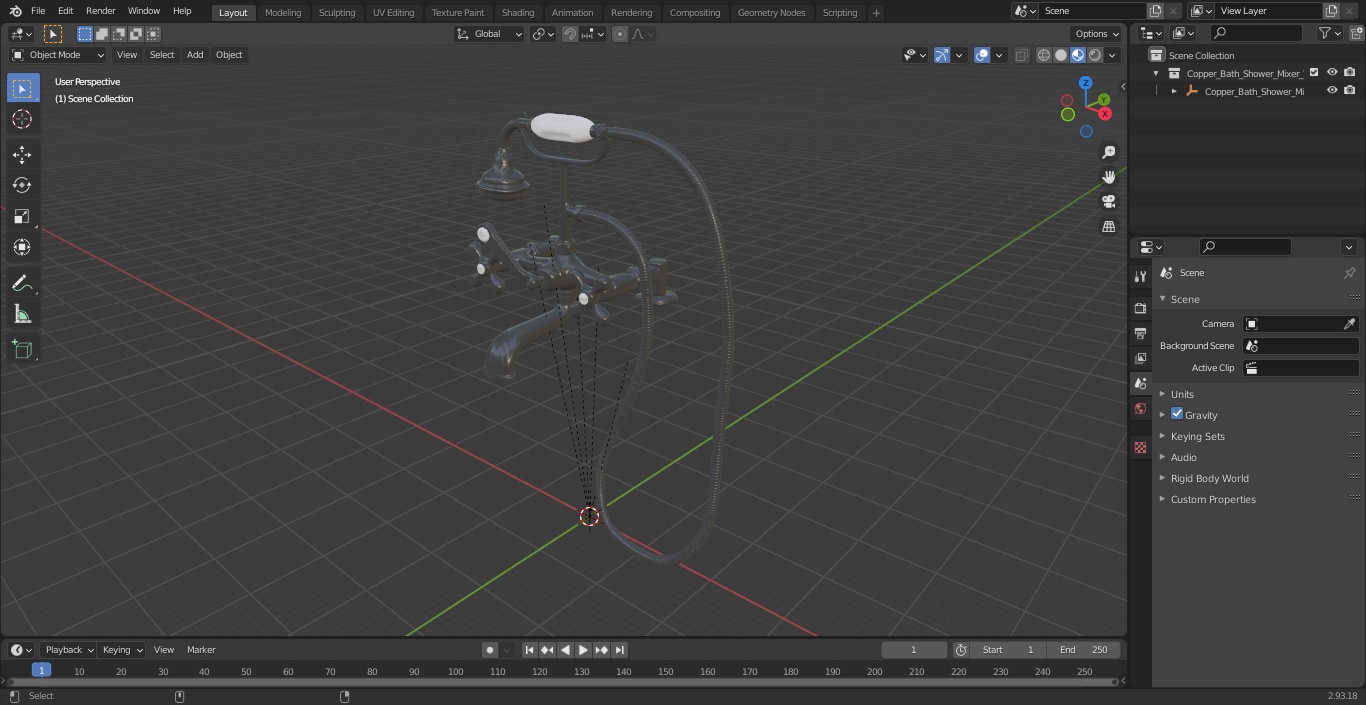
Task: Toggle auto keying record button
Action: [x=490, y=650]
